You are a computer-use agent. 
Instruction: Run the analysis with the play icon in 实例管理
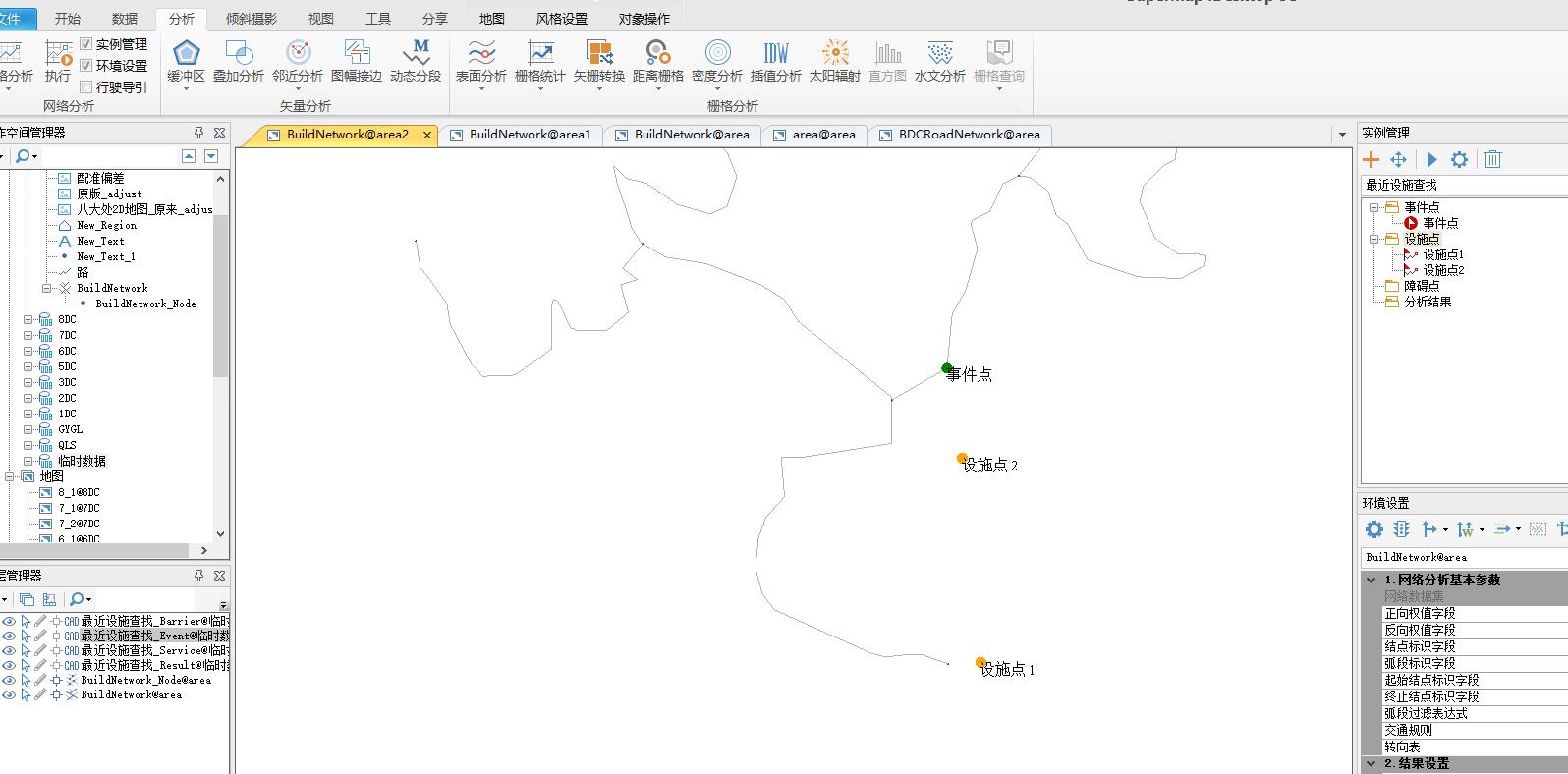click(x=1431, y=159)
